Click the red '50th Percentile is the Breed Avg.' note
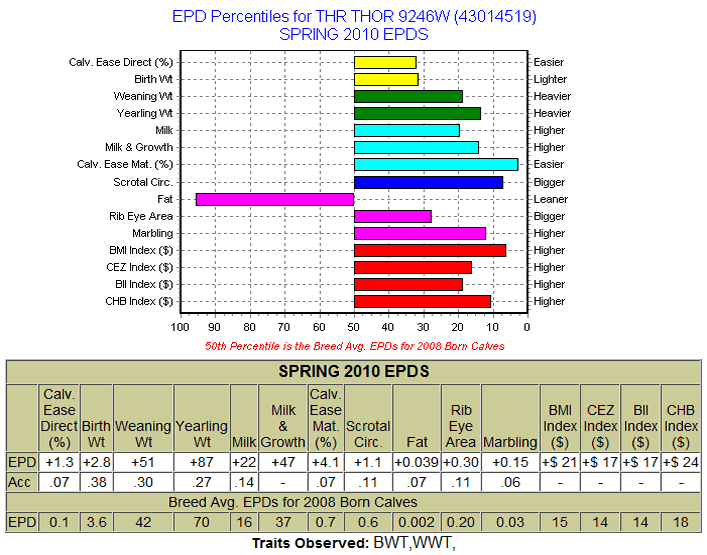This screenshot has width=707, height=555. pyautogui.click(x=354, y=346)
